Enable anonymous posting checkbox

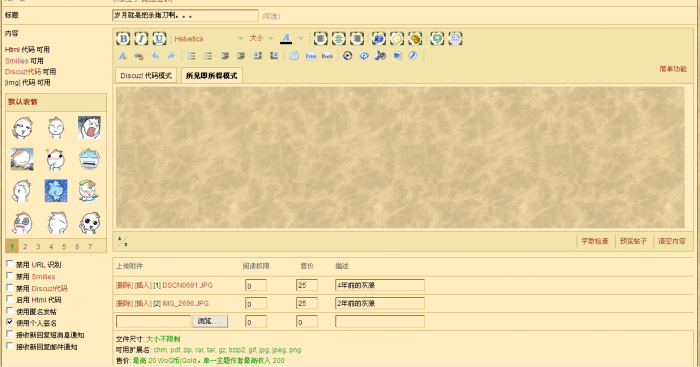10,310
